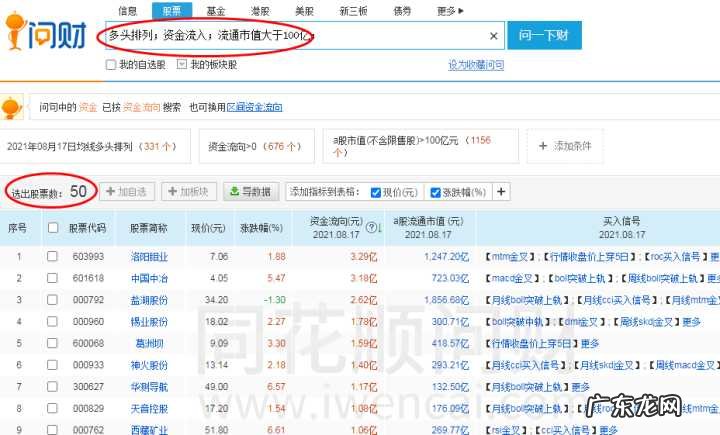Open the 信息 tab
The height and width of the screenshot is (435, 720).
pyautogui.click(x=127, y=11)
